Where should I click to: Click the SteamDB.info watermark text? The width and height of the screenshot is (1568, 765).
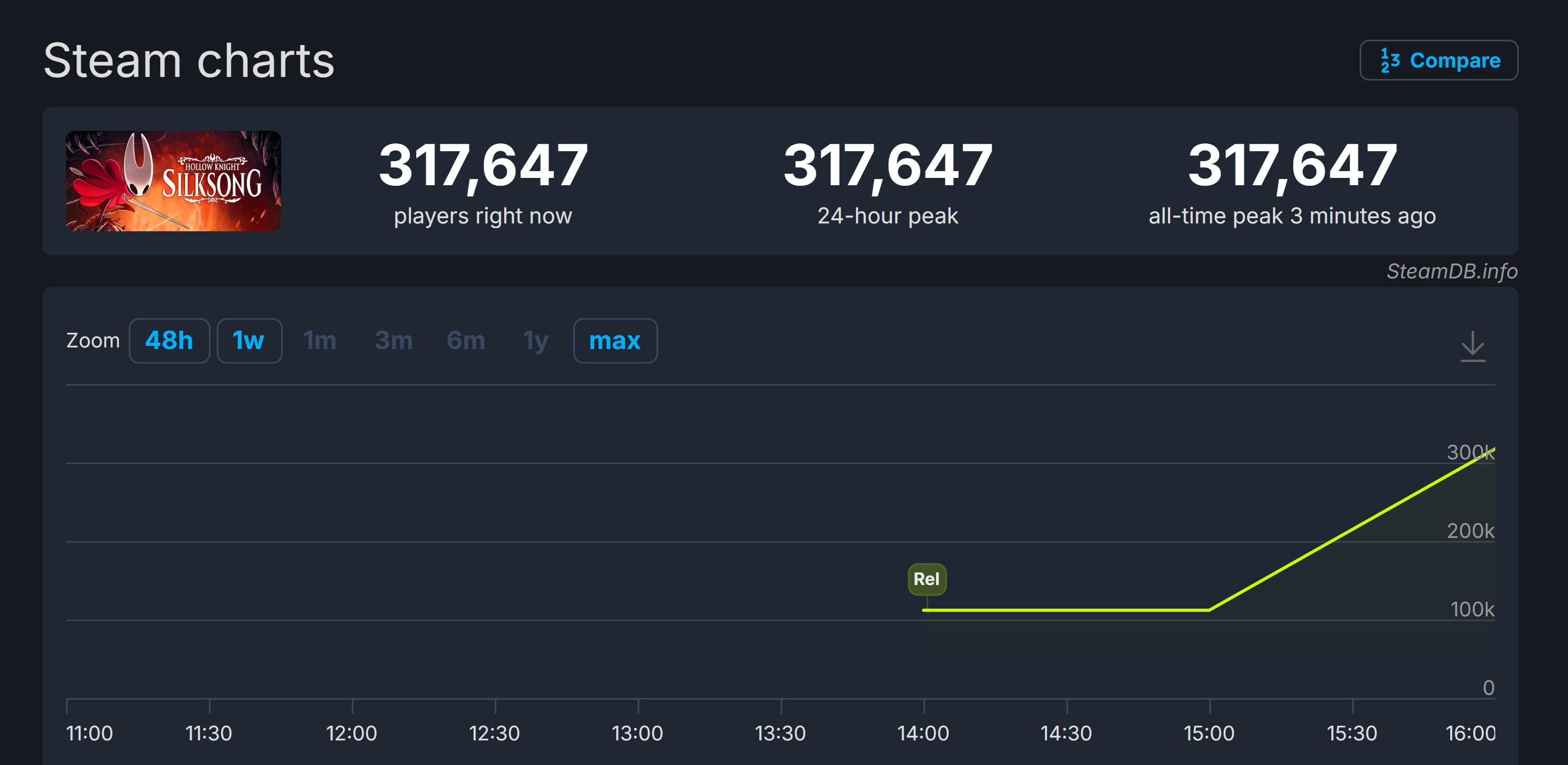pos(1451,272)
